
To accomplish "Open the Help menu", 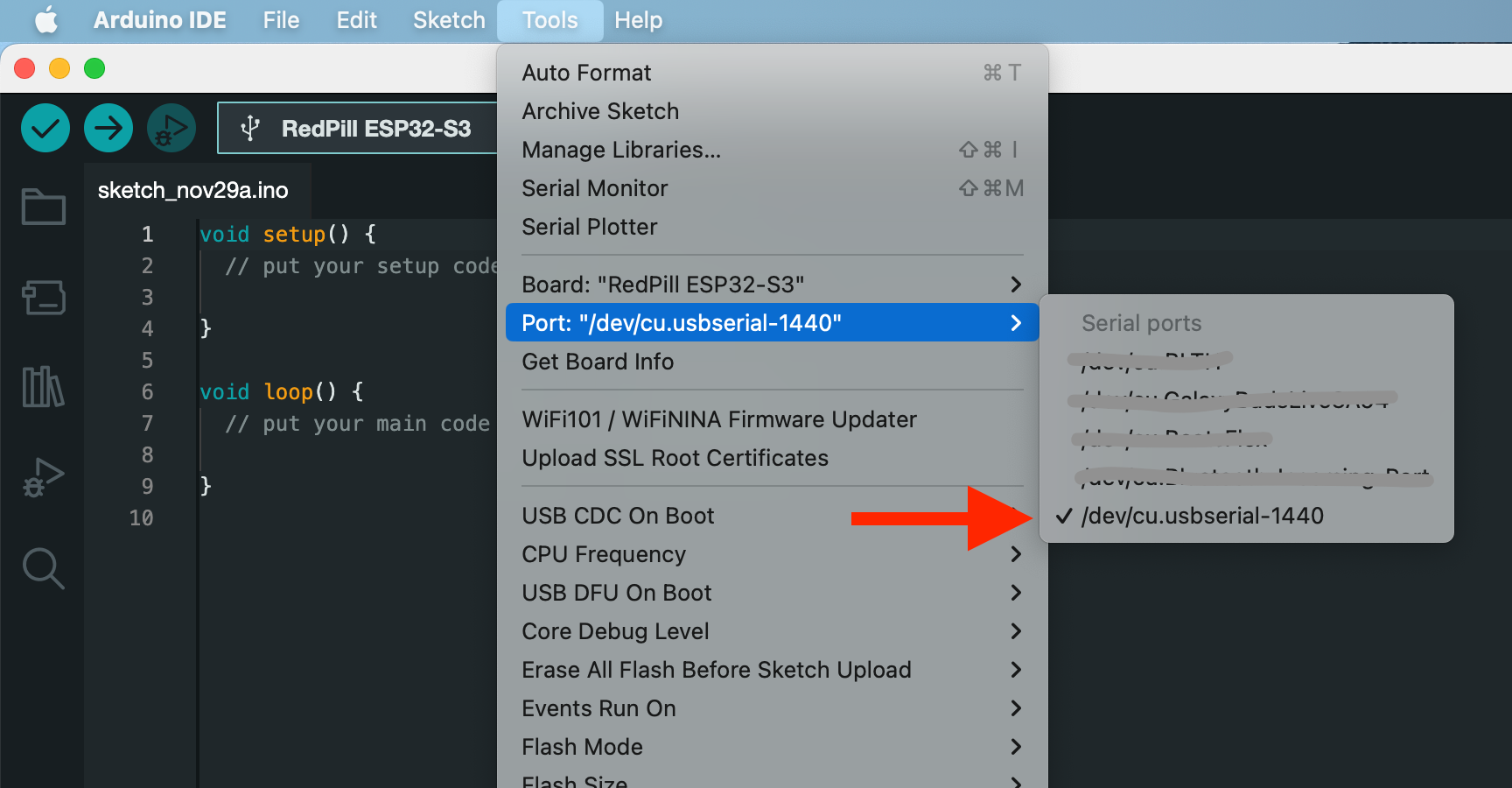I will [638, 20].
